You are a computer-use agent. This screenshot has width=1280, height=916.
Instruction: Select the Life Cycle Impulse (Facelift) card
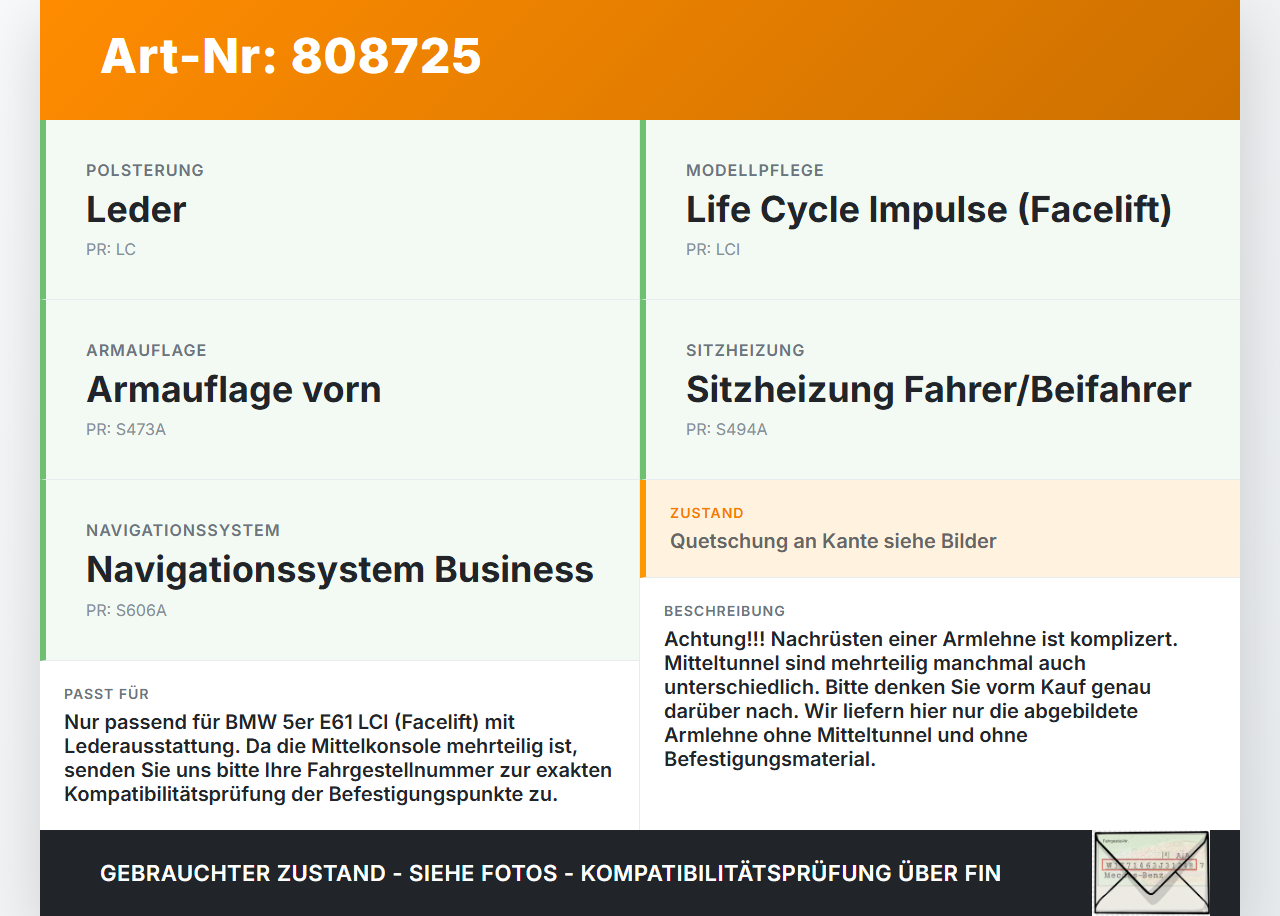(940, 210)
